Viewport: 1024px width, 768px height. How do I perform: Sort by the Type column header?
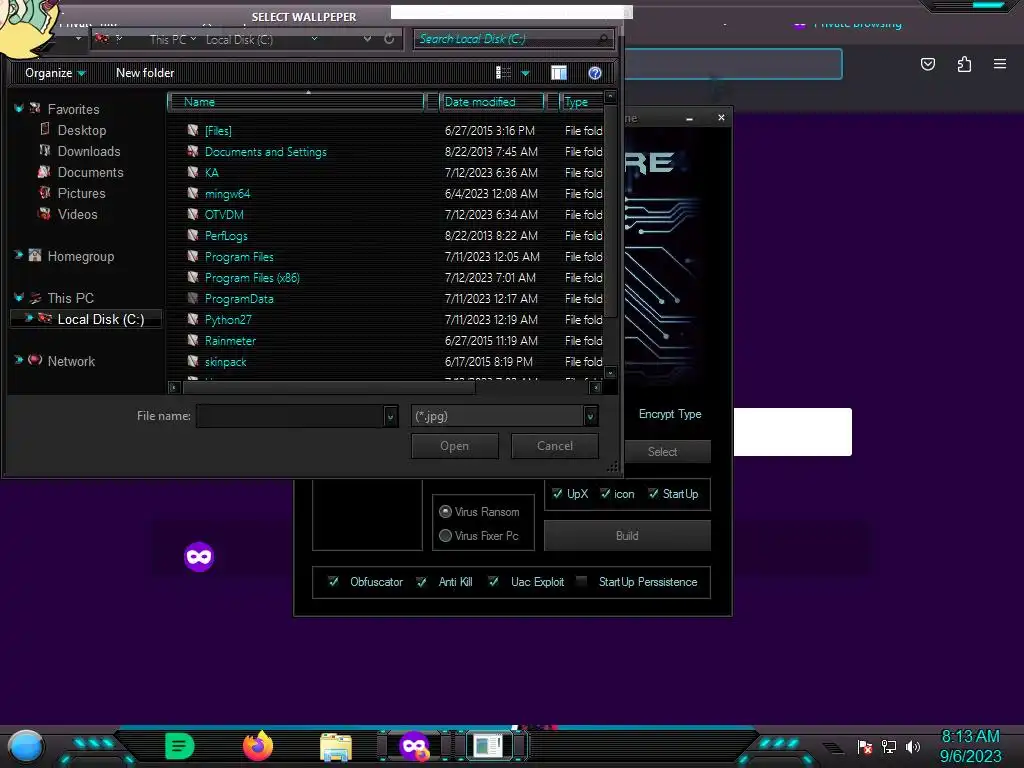[x=581, y=102]
